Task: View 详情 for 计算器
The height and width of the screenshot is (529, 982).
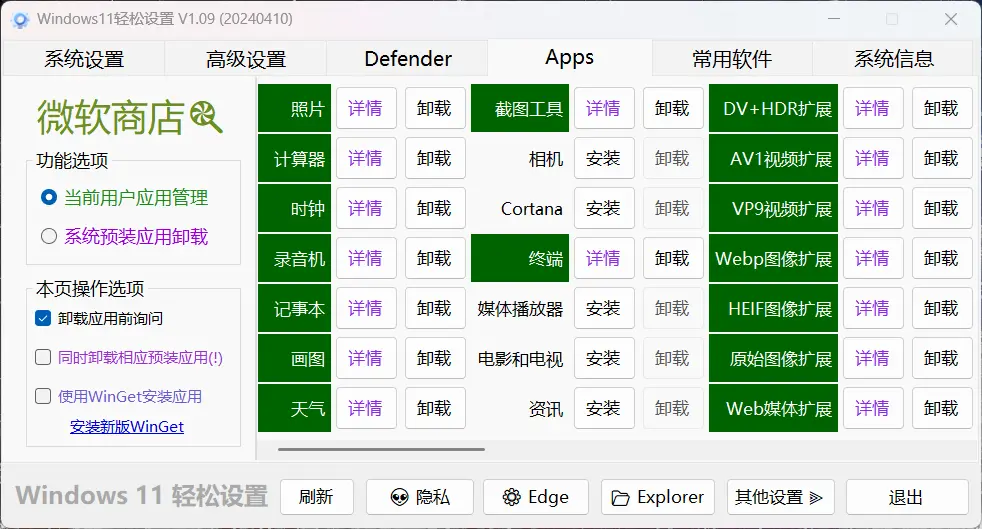Action: [x=366, y=158]
